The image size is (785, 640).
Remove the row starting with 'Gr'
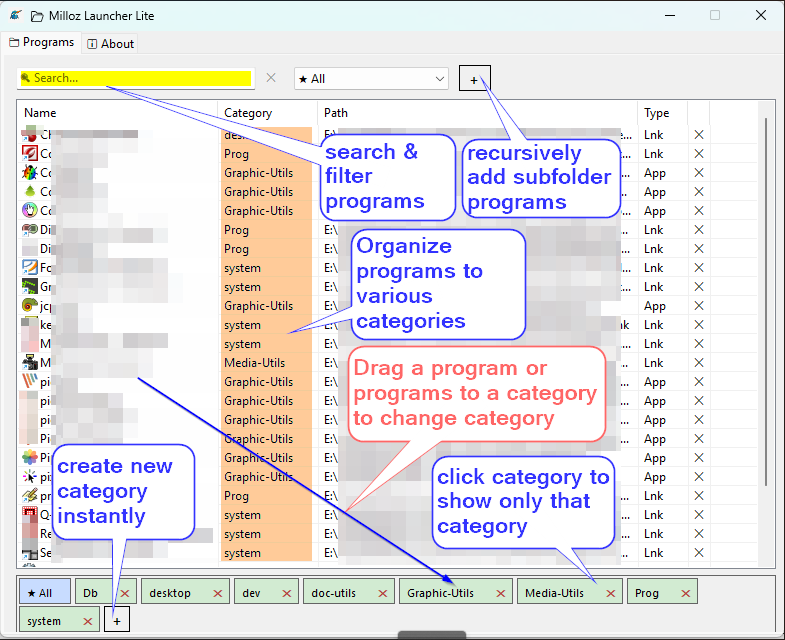click(x=699, y=287)
